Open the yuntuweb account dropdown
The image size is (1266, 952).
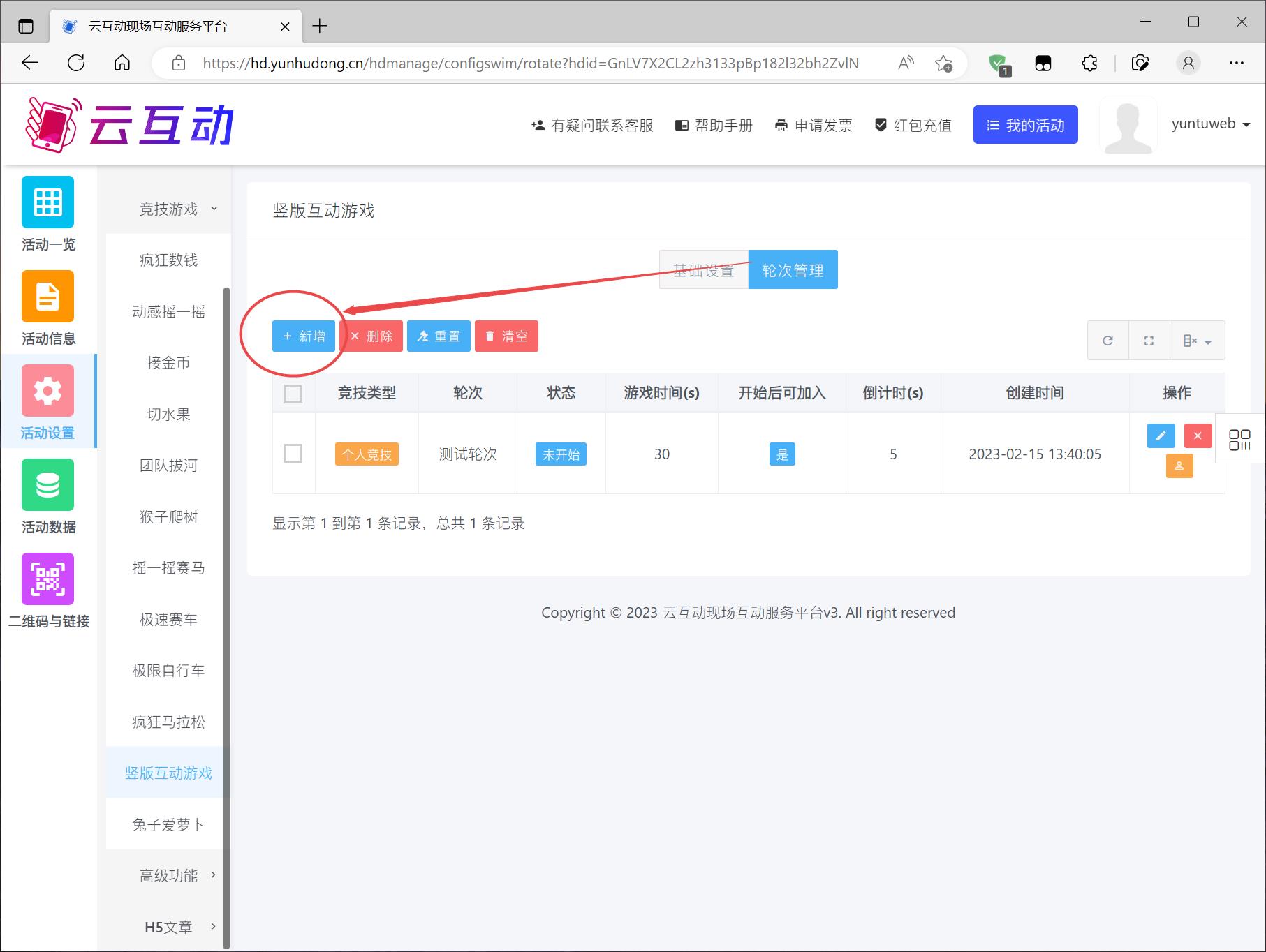point(1210,124)
